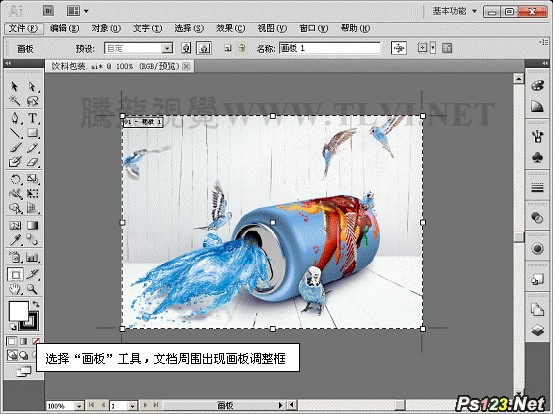This screenshot has height=414, width=553.
Task: Open the Color panel palette icon
Action: pyautogui.click(x=537, y=86)
